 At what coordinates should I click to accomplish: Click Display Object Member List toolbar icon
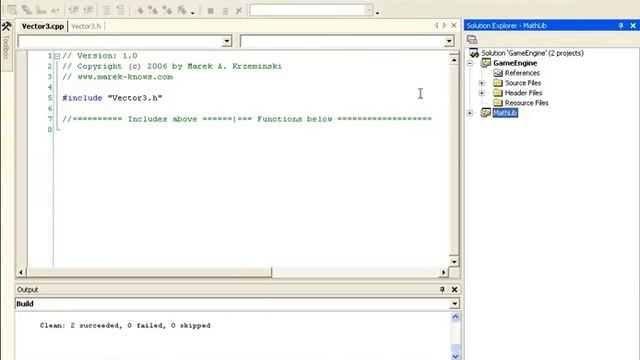[x=12, y=10]
